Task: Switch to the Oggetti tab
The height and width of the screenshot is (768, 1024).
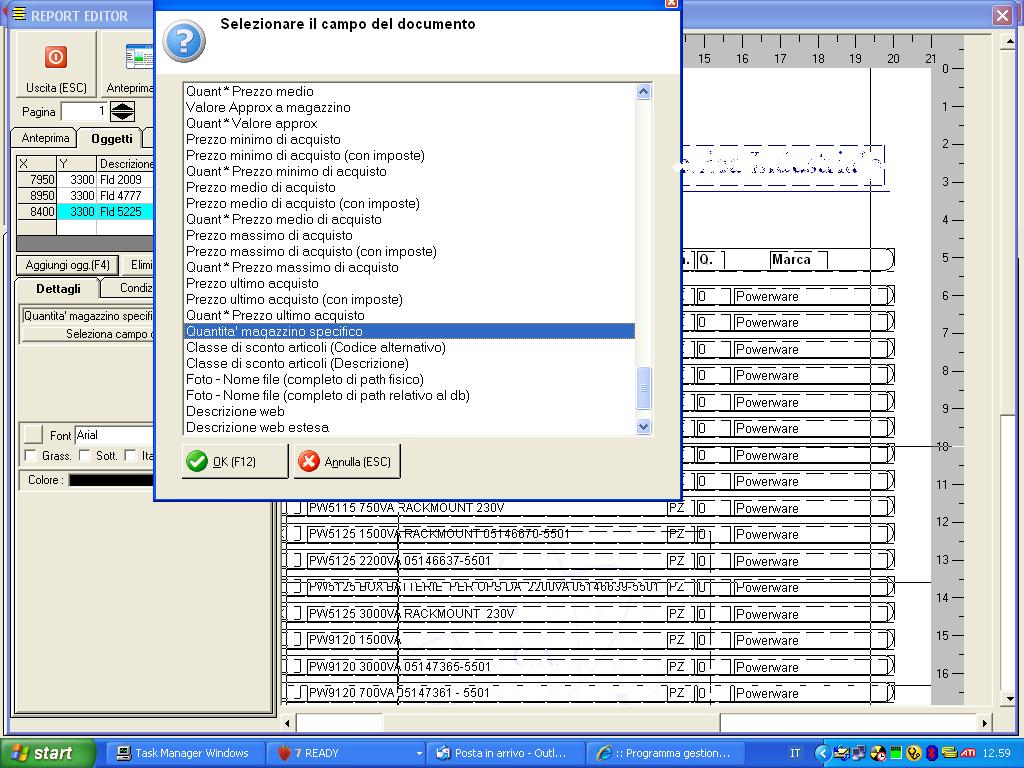Action: click(x=112, y=138)
